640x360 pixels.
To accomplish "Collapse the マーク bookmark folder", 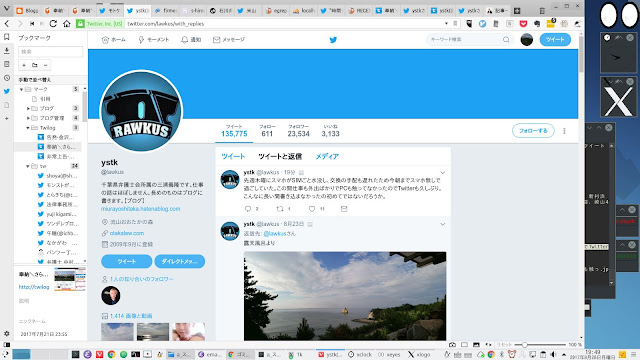I will pyautogui.click(x=21, y=89).
